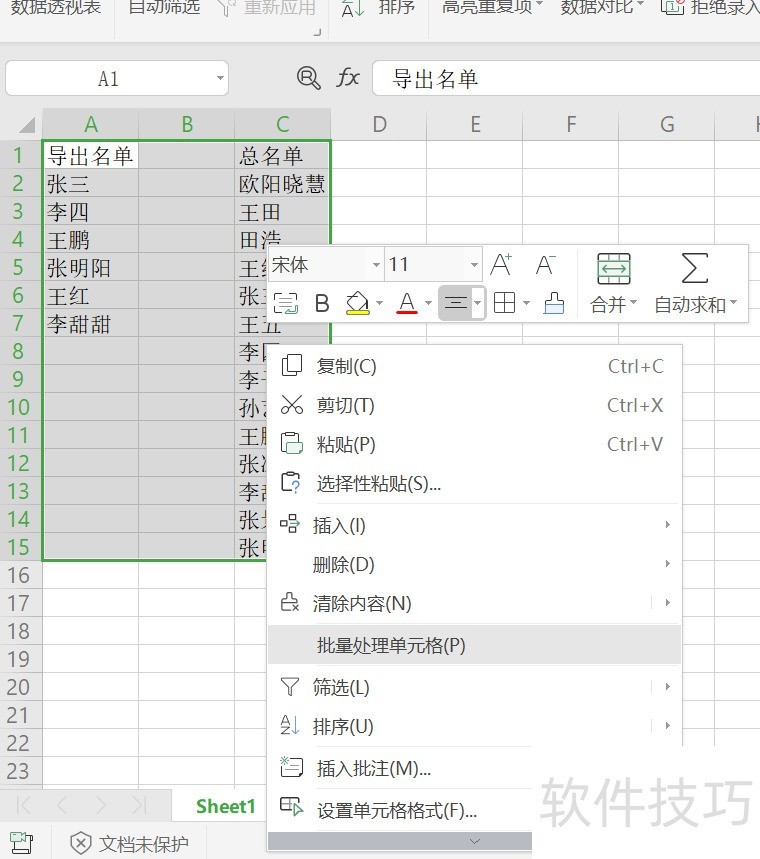
Task: Click cell containing 李甜甜
Action: coord(90,324)
